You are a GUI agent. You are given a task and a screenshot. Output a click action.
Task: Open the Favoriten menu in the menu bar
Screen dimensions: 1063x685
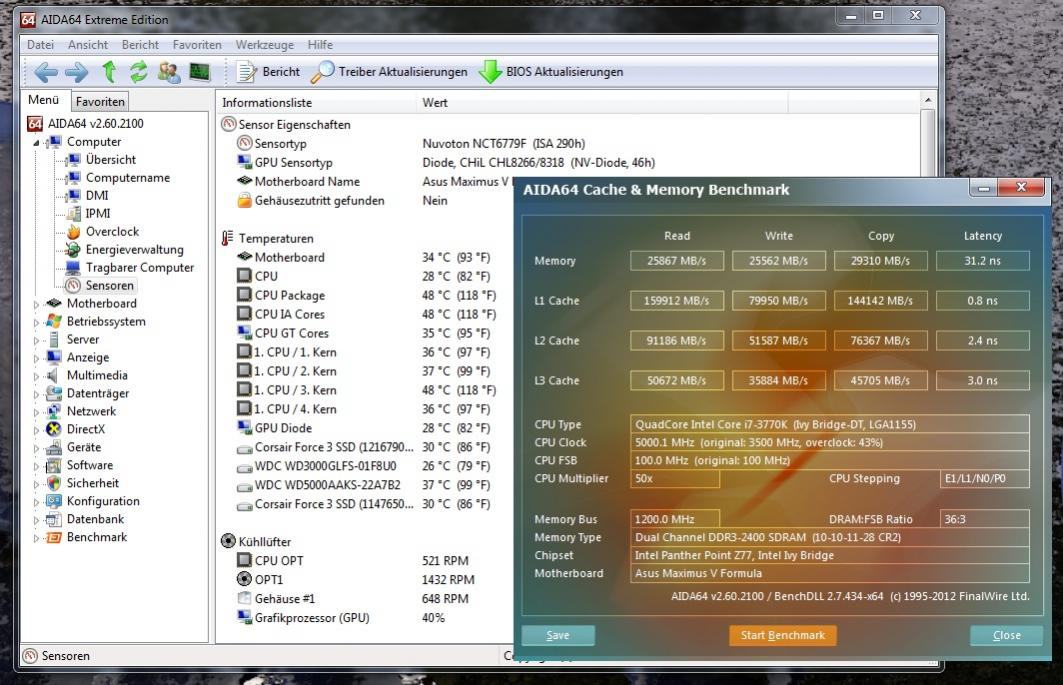pos(197,45)
